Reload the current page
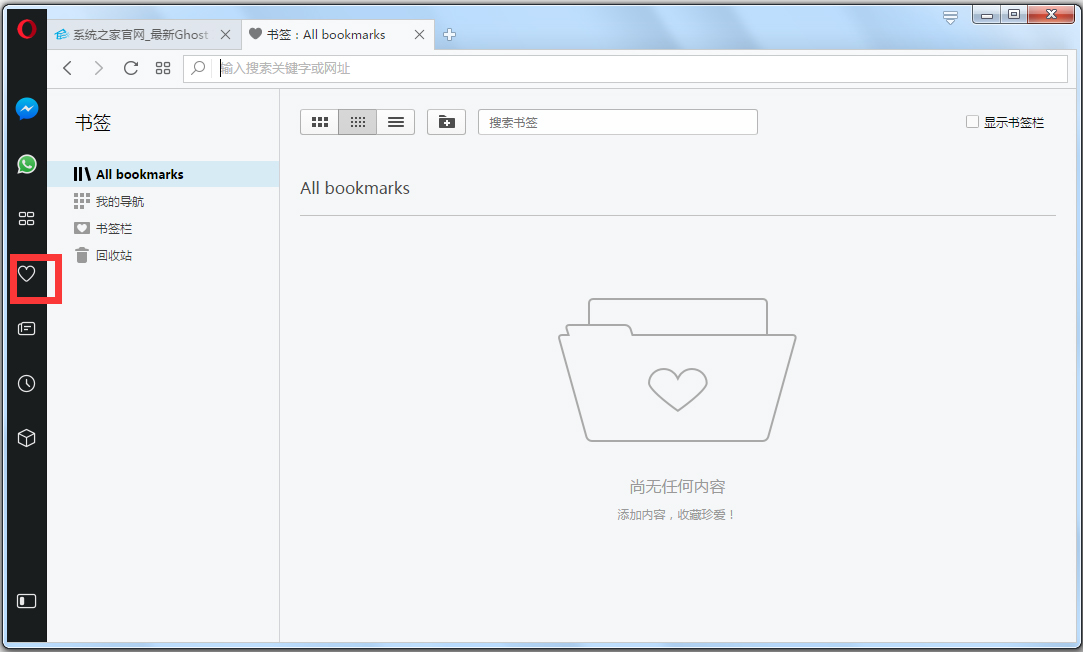Image resolution: width=1083 pixels, height=652 pixels. click(131, 68)
